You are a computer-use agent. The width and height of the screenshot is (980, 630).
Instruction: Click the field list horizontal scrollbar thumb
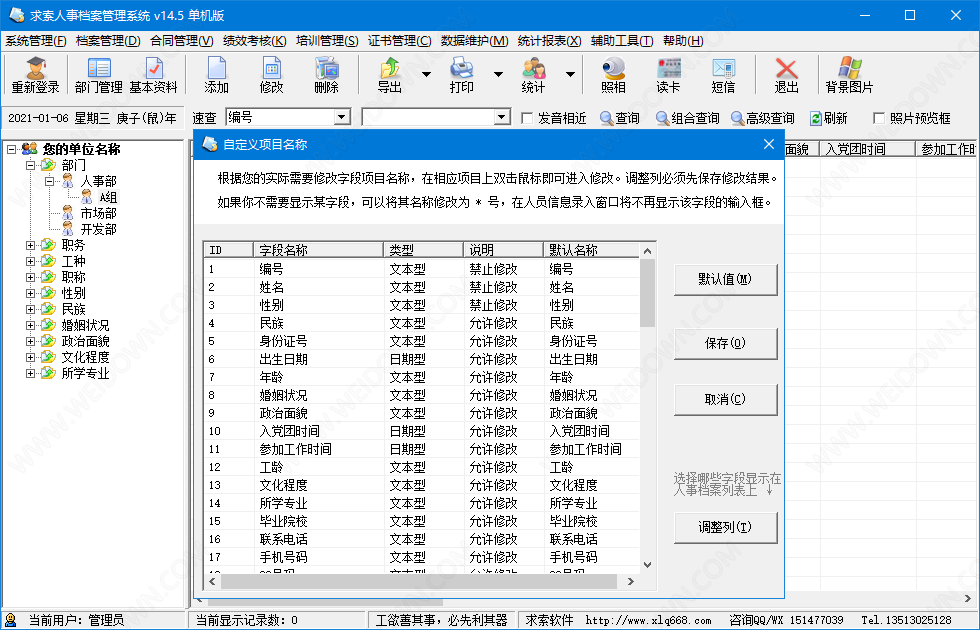click(x=419, y=581)
